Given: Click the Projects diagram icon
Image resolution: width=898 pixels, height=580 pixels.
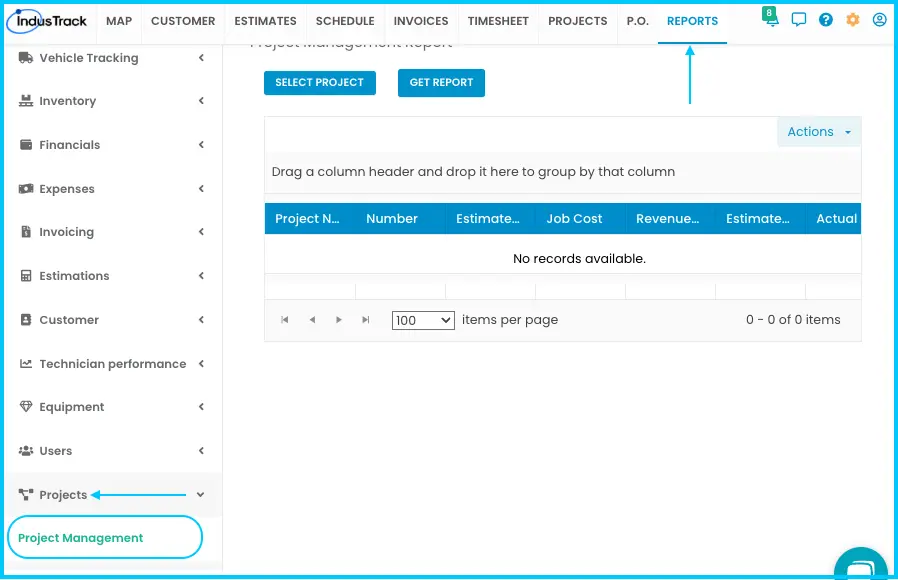Looking at the screenshot, I should 26,495.
